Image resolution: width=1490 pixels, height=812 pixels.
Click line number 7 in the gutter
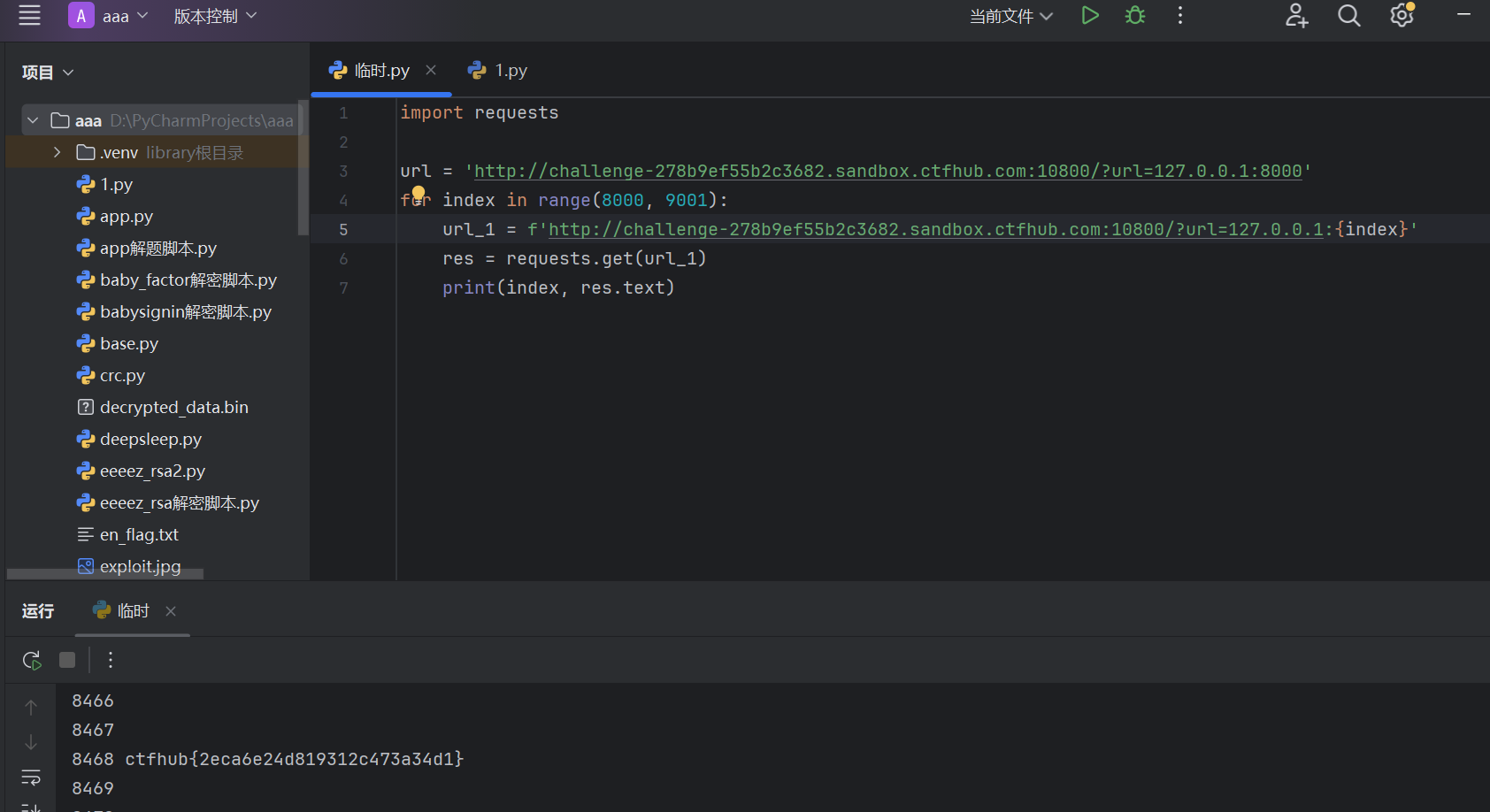pyautogui.click(x=343, y=287)
